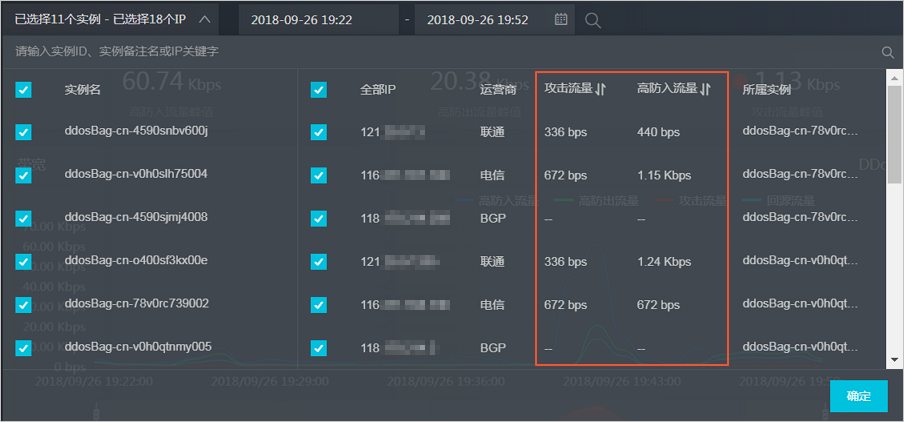This screenshot has height=422, width=904.
Task: Edit start time 2018-09-26 19:22
Action: pyautogui.click(x=318, y=20)
